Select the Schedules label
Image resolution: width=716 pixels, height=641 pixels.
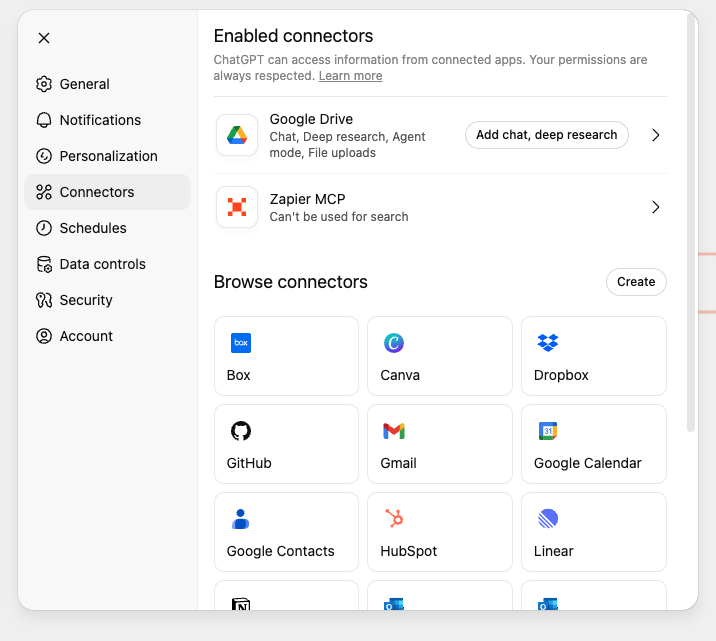pyautogui.click(x=93, y=228)
